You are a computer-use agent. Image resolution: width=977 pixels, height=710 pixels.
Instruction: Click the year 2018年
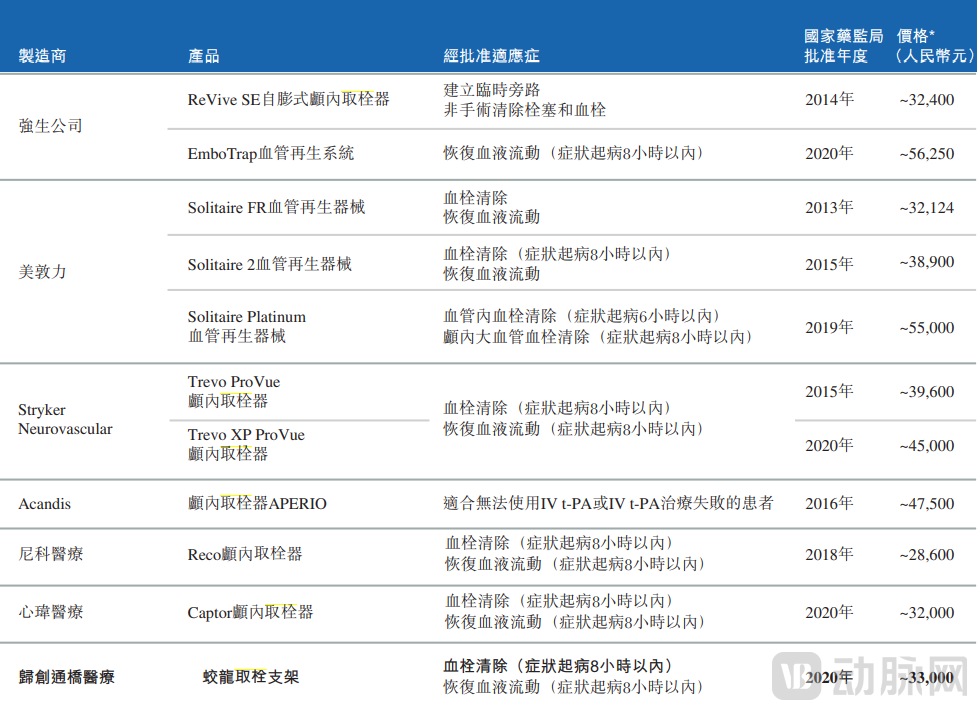829,554
